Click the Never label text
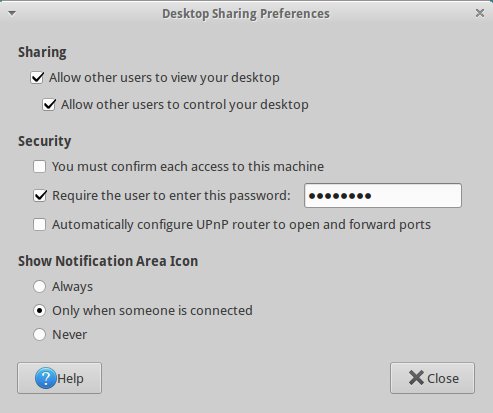493x413 pixels. 69,335
